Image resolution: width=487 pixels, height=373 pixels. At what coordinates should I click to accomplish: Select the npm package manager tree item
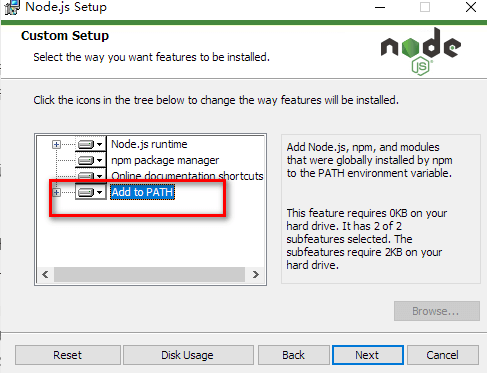click(x=165, y=160)
